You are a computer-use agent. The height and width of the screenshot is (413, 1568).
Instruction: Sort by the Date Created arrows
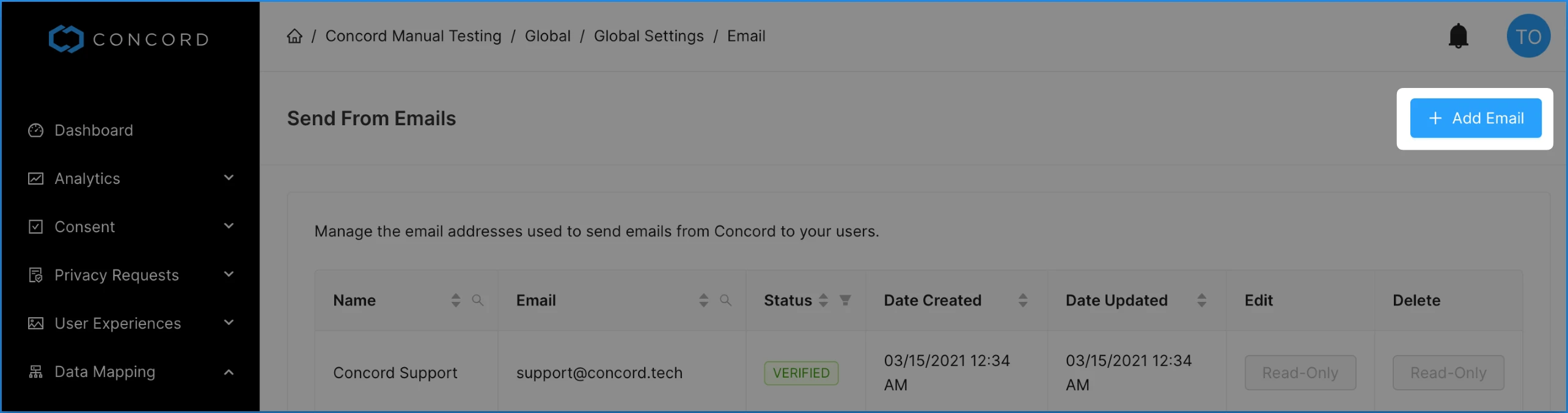click(x=1023, y=300)
